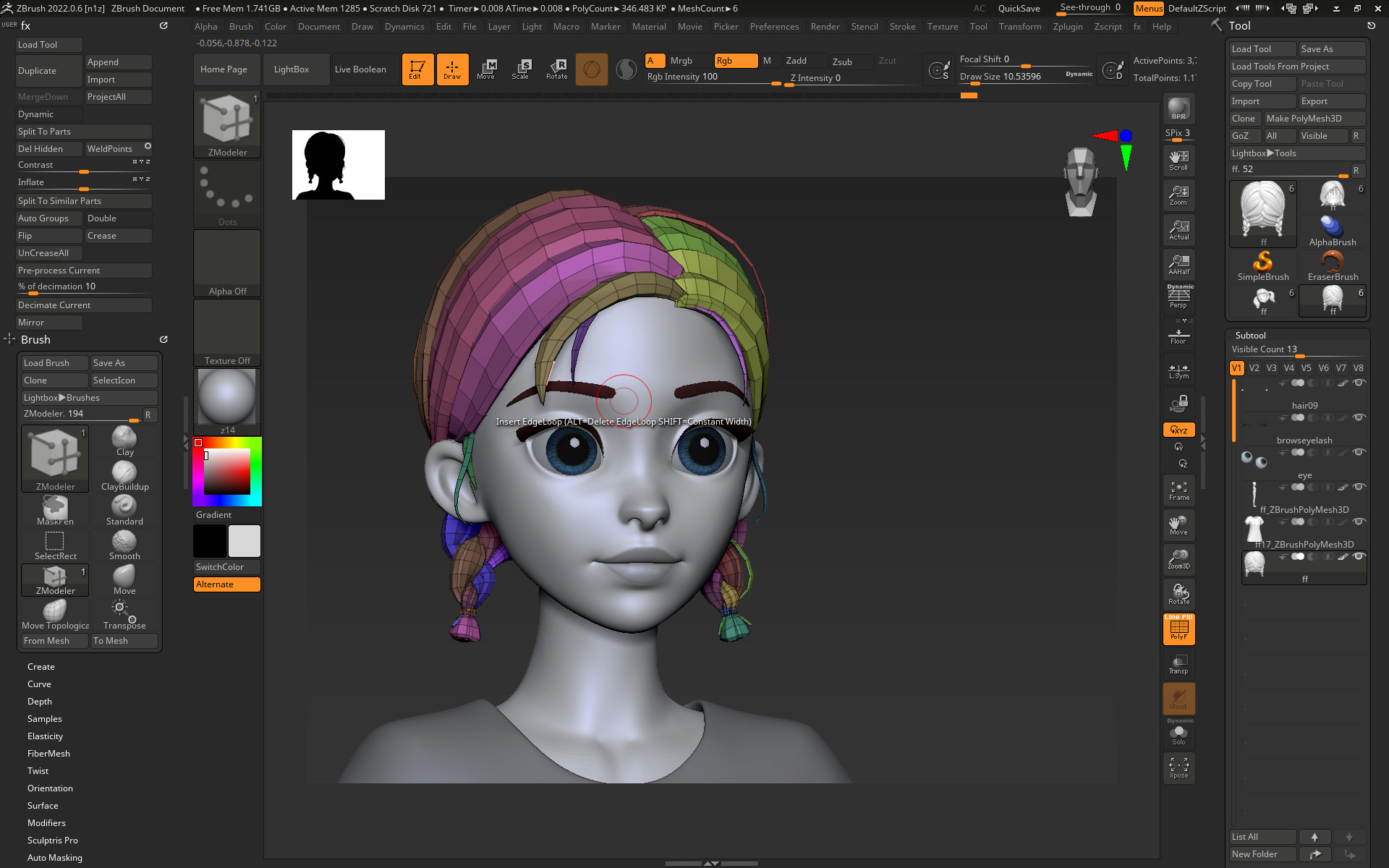
Task: Toggle the Floor grid
Action: pos(1178,335)
